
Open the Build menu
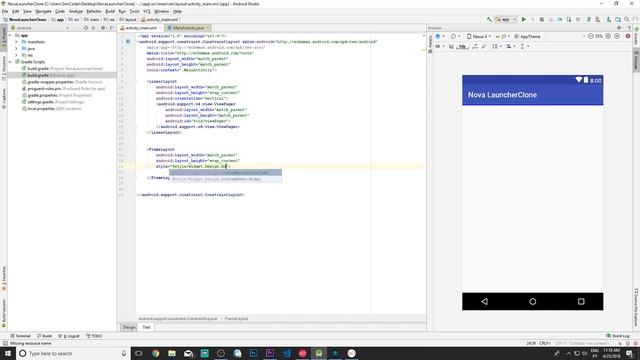[x=110, y=11]
